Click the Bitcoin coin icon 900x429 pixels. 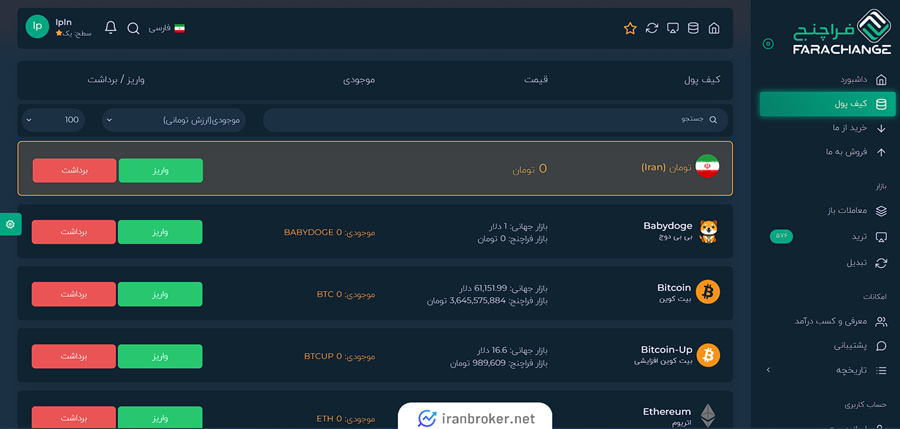click(708, 292)
